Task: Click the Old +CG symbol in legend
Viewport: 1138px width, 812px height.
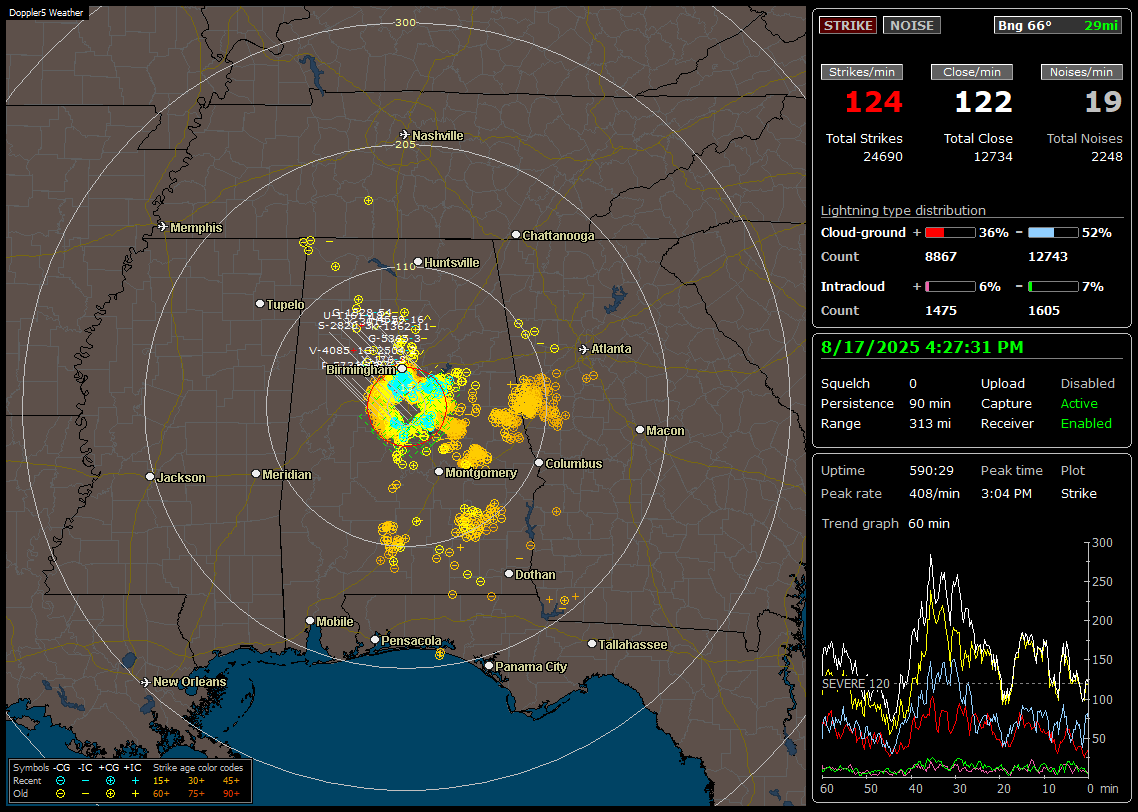Action: pos(110,794)
